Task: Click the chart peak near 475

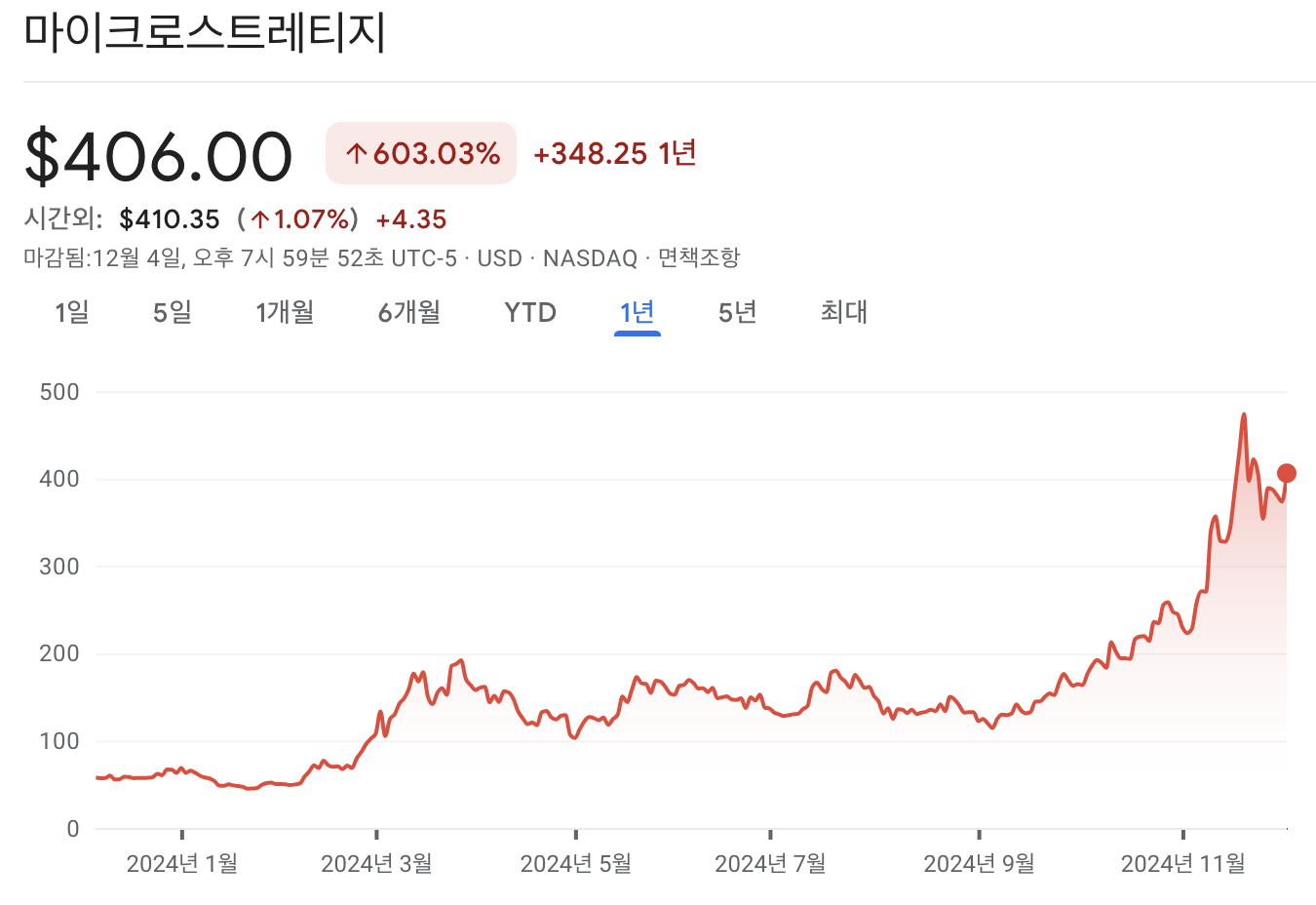Action: tap(1245, 415)
